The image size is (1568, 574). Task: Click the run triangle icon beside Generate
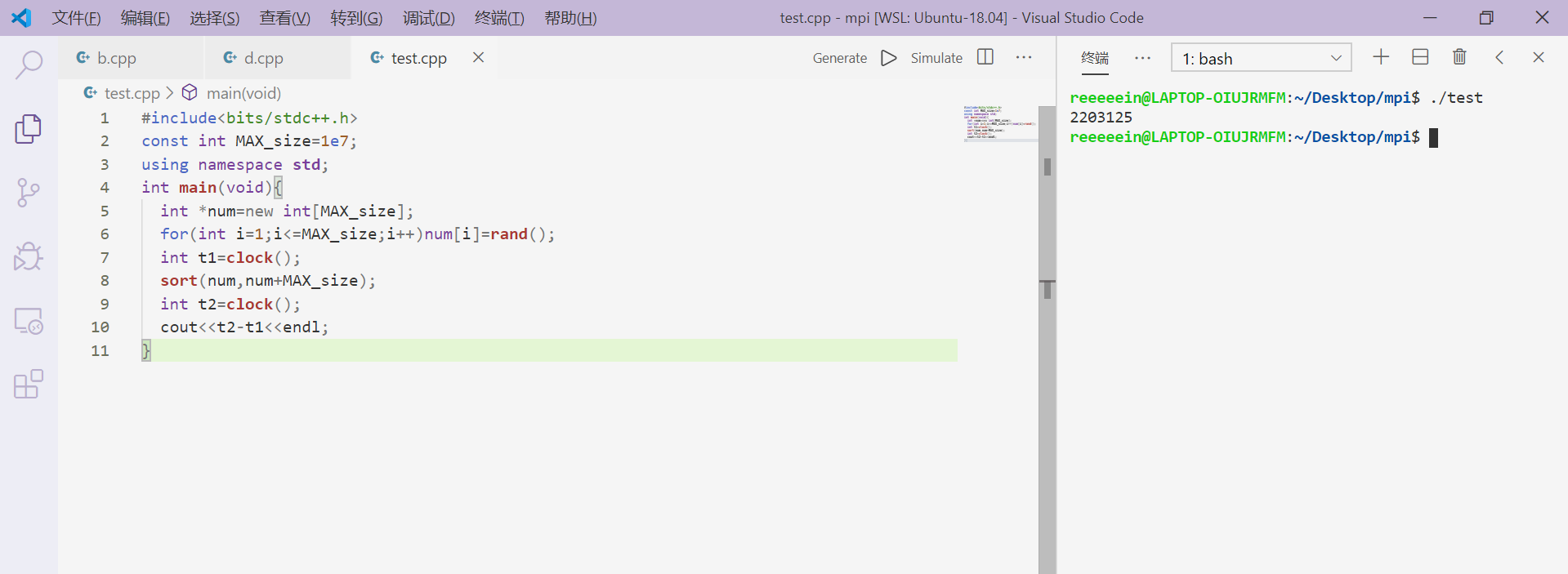(889, 58)
